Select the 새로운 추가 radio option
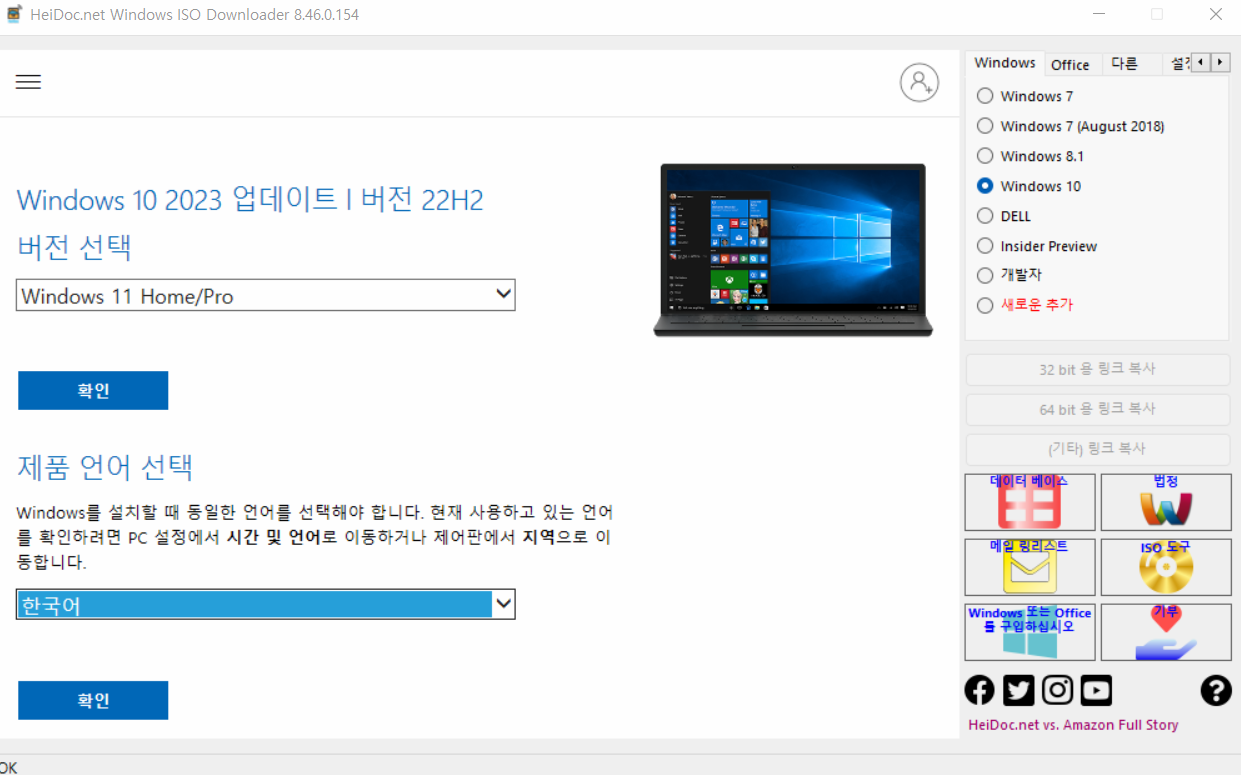The width and height of the screenshot is (1241, 775). coord(1025,305)
